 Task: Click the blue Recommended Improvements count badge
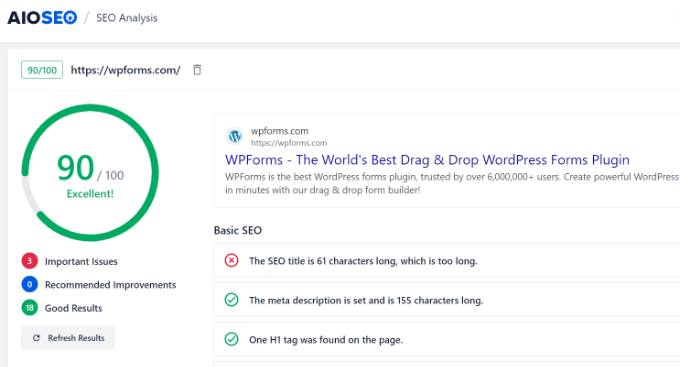(29, 285)
